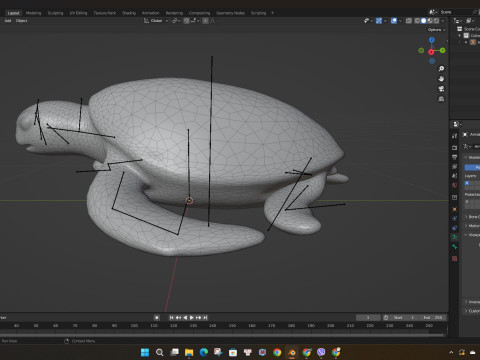Open the snapping options dropdown
This screenshot has width=480, height=360.
195,21
